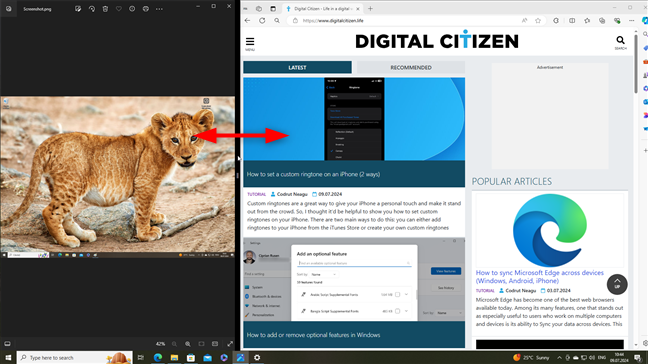Open the notification center icon

click(x=638, y=357)
